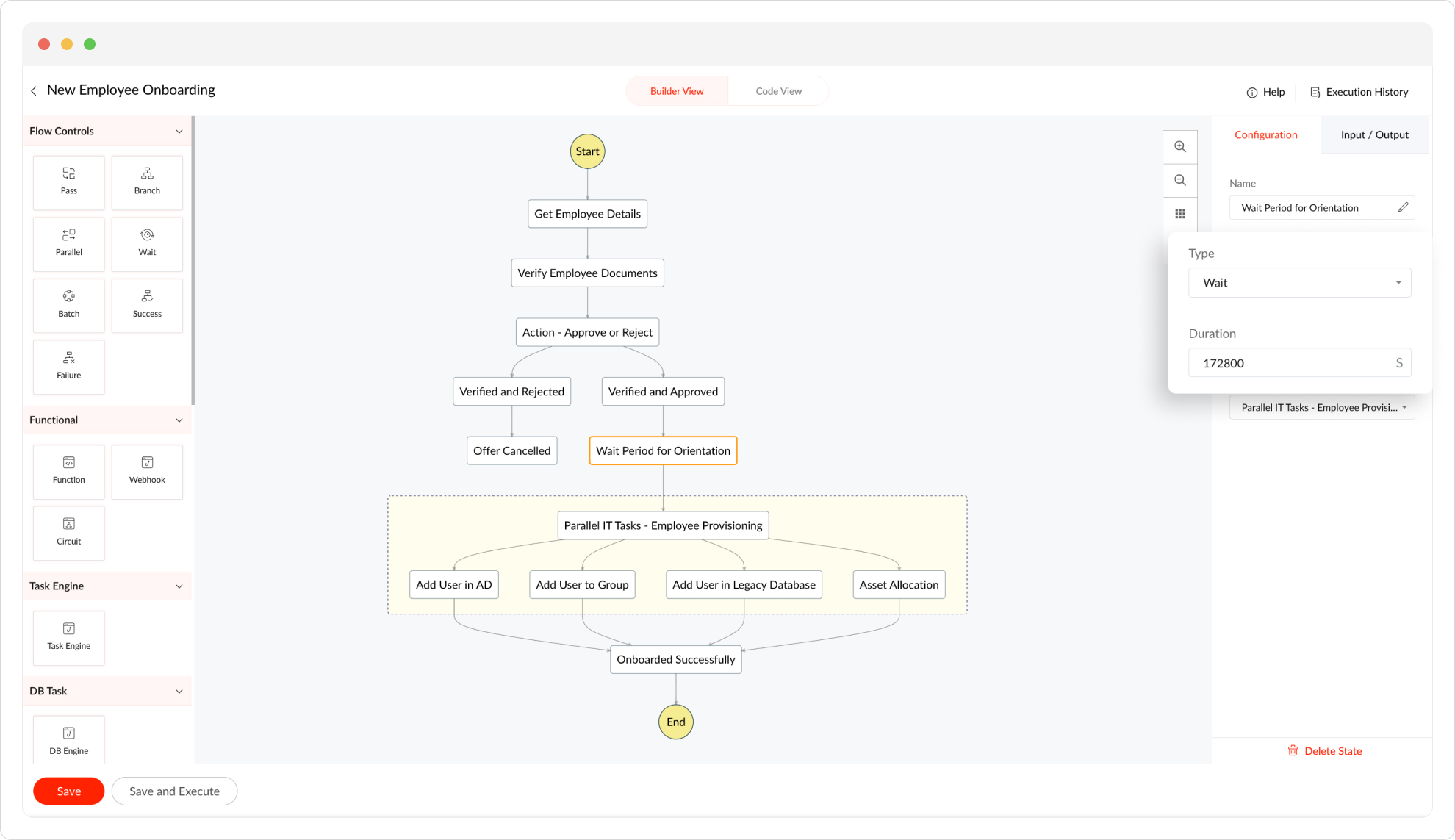
Task: Select the Circuit functional tile
Action: click(68, 533)
